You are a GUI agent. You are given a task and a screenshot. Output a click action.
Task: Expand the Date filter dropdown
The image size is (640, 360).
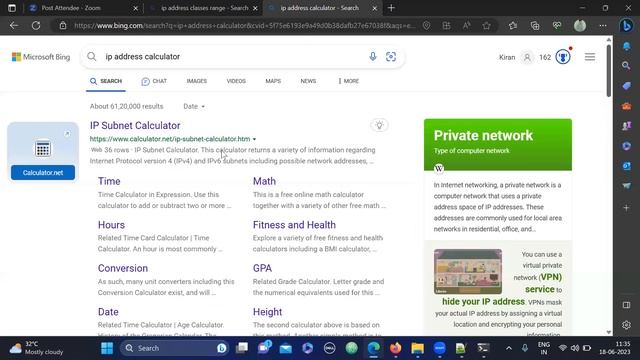(x=194, y=106)
